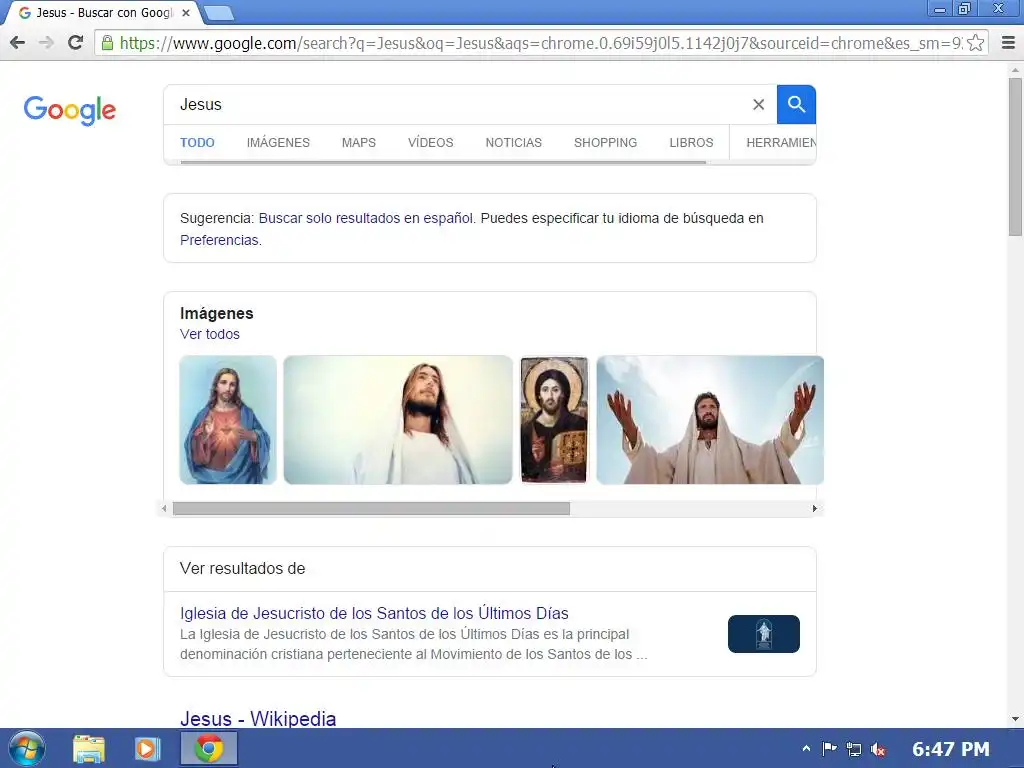Screen dimensions: 1024x768
Task: Close the Jesus search tab
Action: [x=186, y=13]
